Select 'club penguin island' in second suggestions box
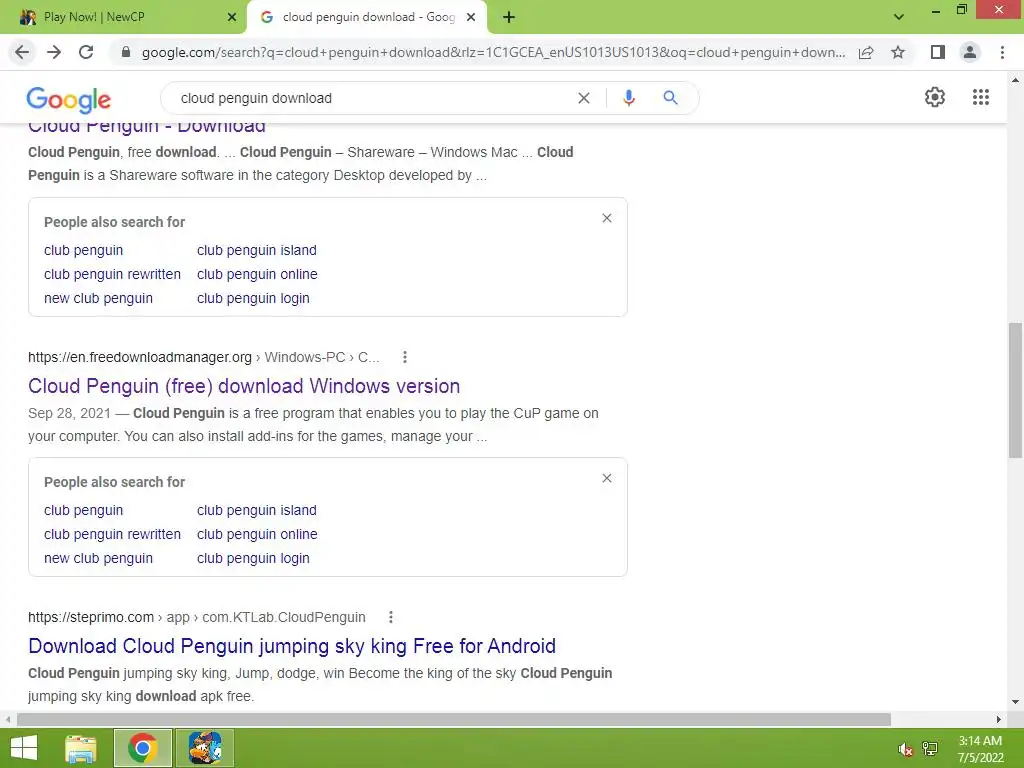This screenshot has height=768, width=1024. [257, 510]
